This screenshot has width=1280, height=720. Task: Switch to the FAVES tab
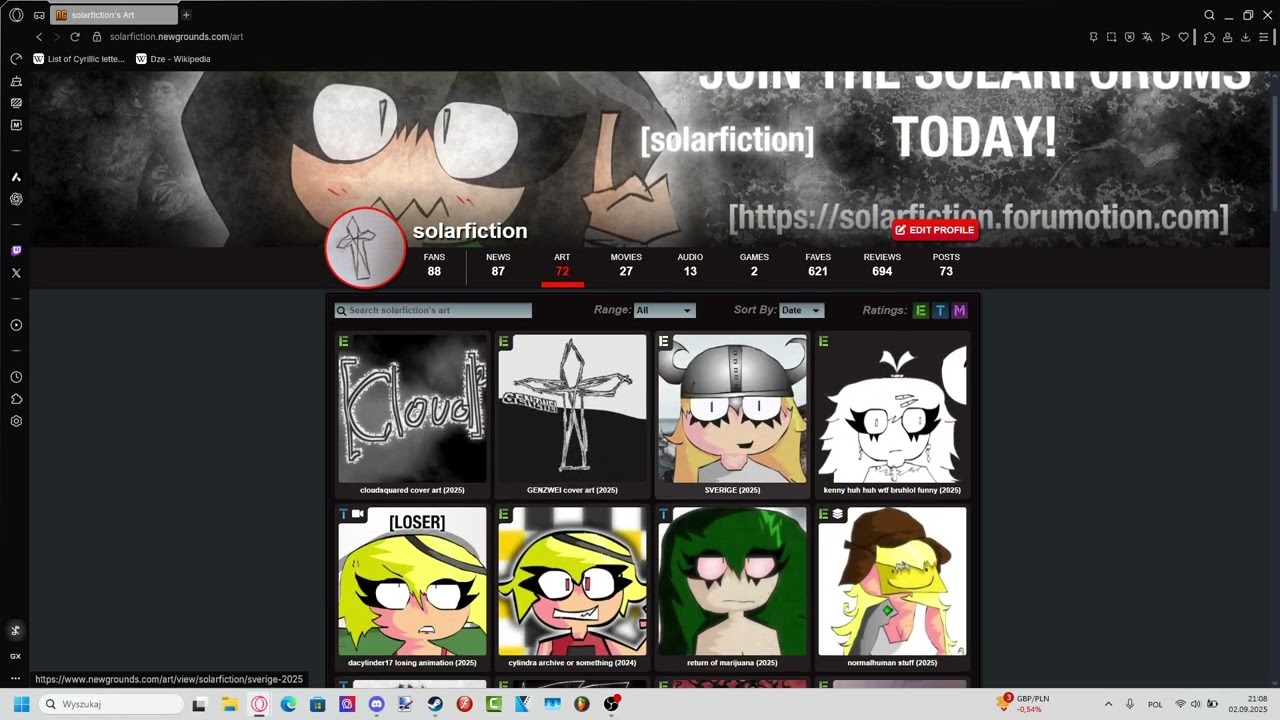pyautogui.click(x=818, y=265)
